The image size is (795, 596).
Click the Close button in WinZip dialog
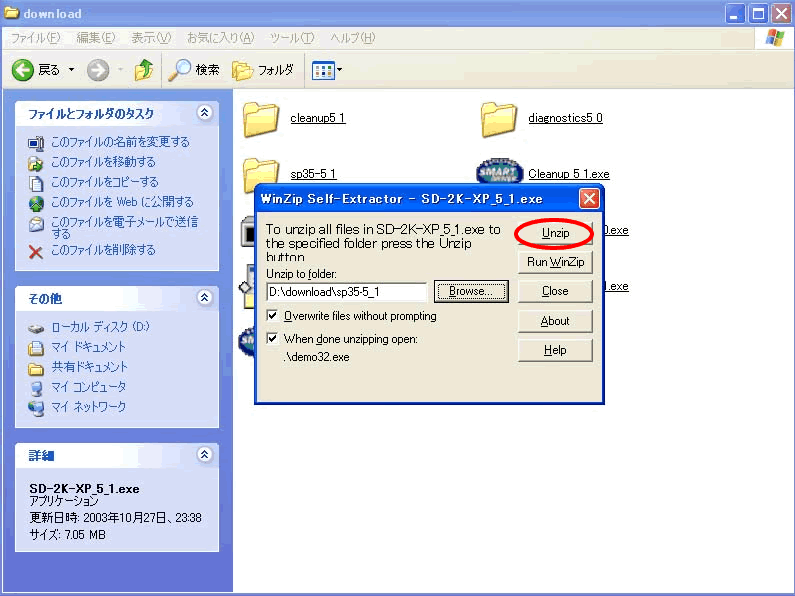click(555, 291)
